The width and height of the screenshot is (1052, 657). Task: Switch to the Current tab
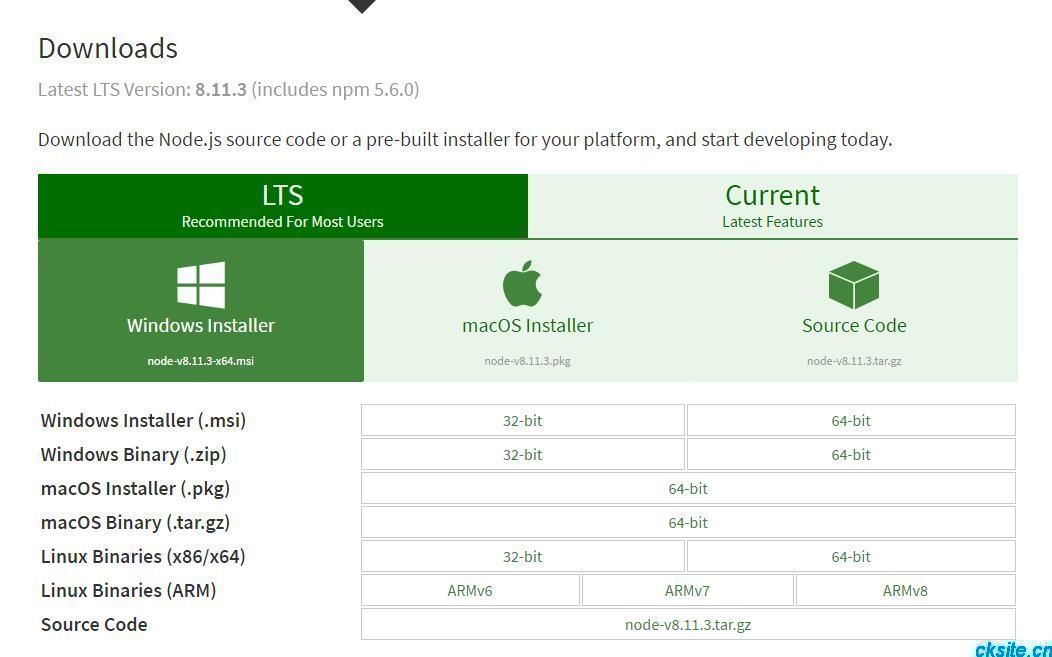click(773, 206)
